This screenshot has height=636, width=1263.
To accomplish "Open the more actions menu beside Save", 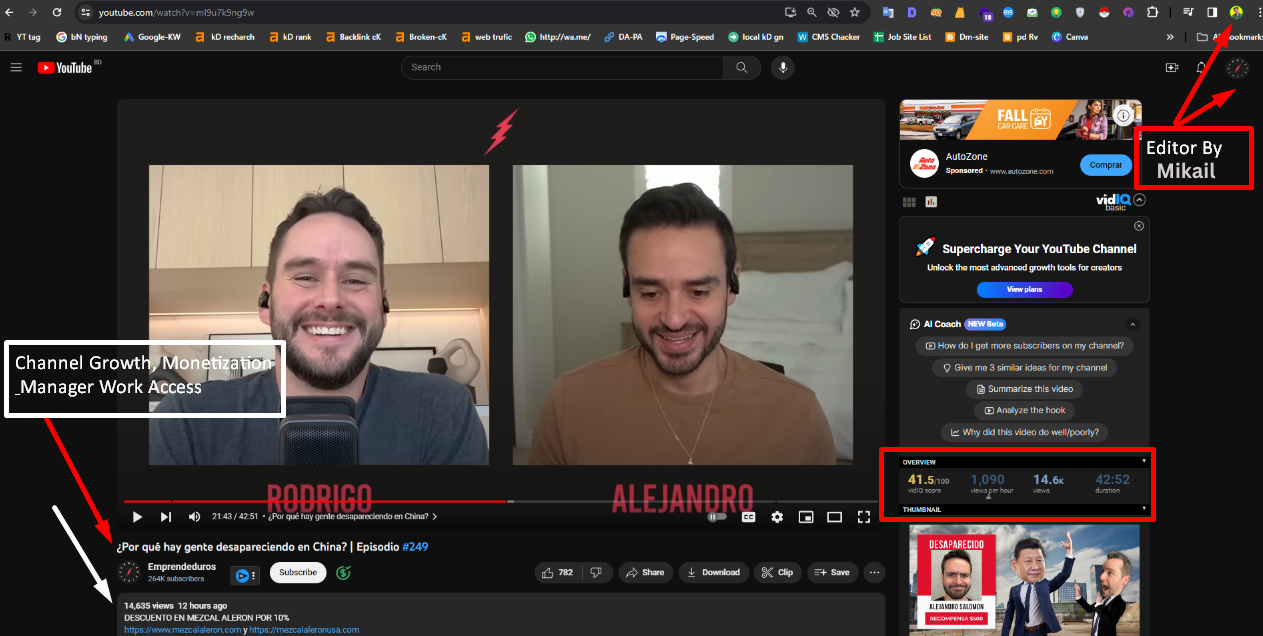I will (x=875, y=572).
